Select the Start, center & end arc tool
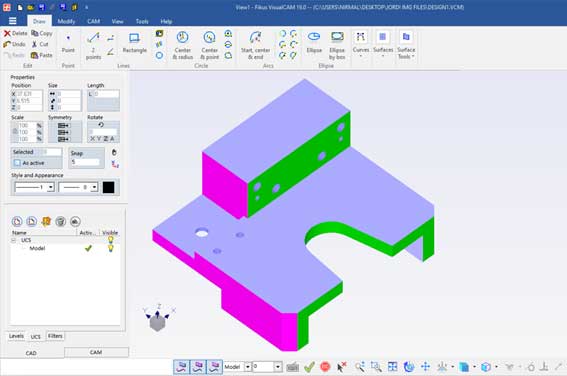This screenshot has width=567, height=376. click(255, 46)
